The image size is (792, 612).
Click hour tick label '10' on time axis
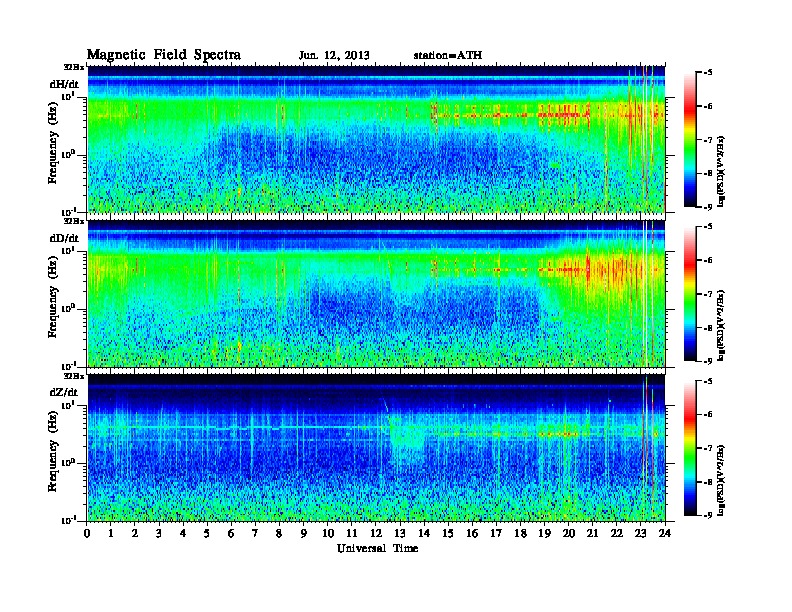coord(328,534)
